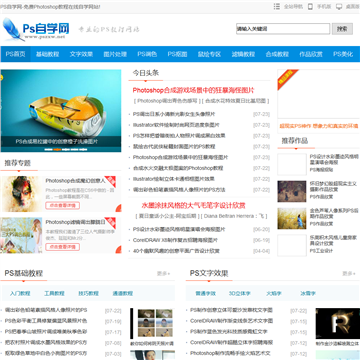Image resolution: width=360 pixels, height=360 pixels.
Task: Click the golden letter R thumbnail
Action: coord(338,323)
